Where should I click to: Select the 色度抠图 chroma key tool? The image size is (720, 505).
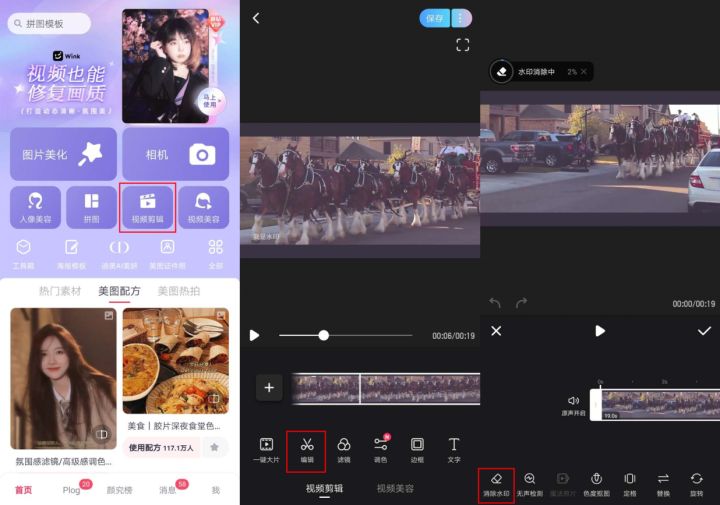coord(596,485)
